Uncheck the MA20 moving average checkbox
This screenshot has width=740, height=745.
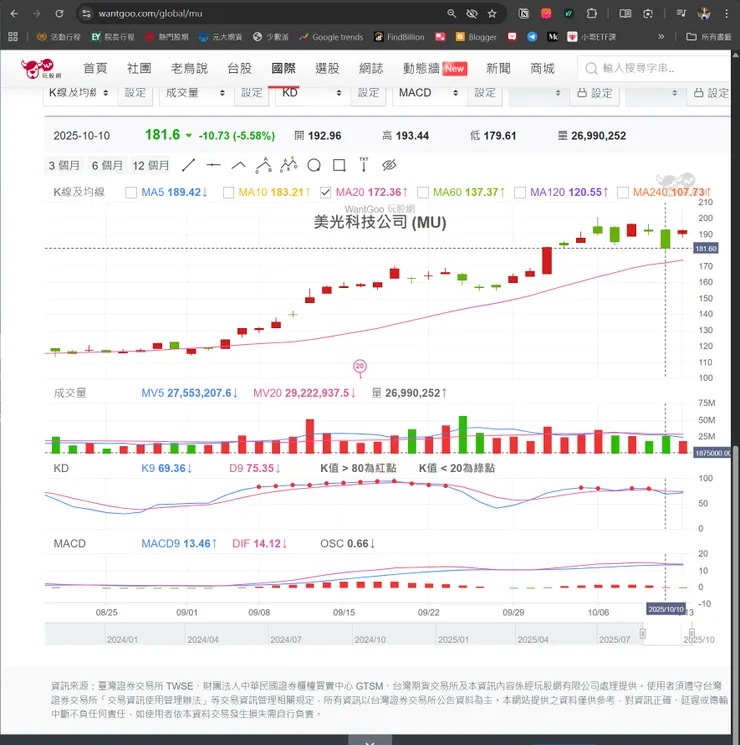[x=326, y=192]
